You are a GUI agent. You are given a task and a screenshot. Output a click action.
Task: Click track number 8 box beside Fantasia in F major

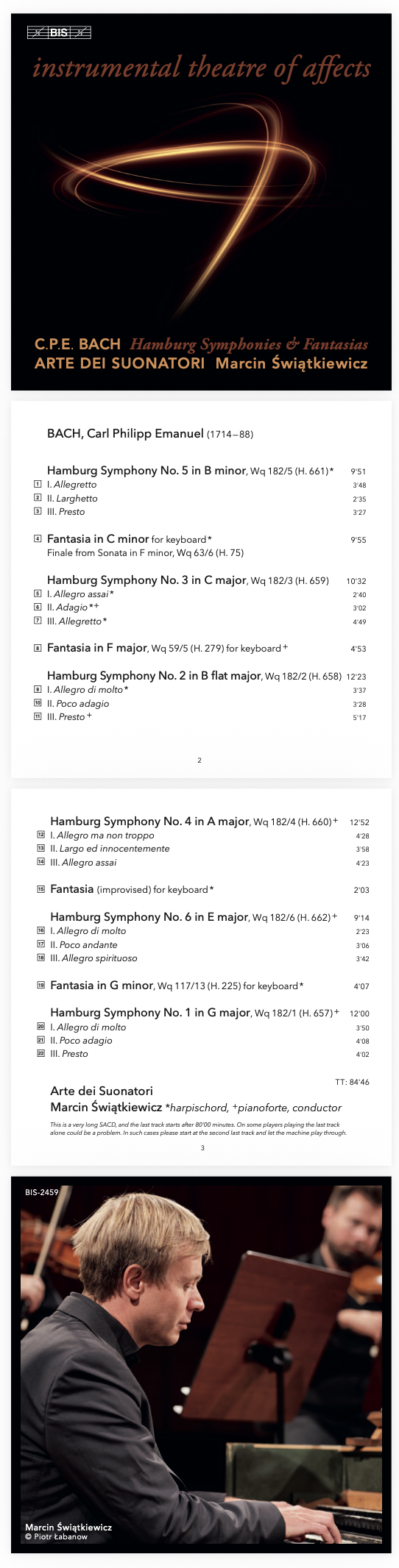38,648
